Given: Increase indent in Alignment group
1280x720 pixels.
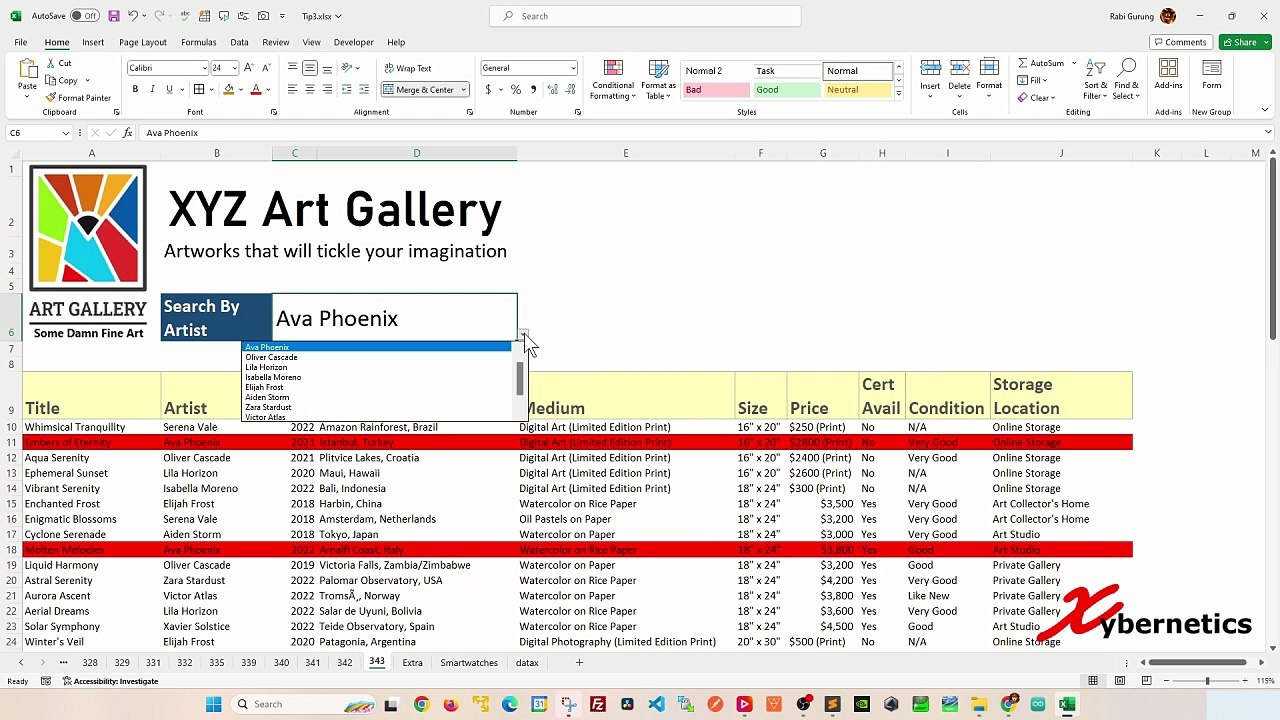Looking at the screenshot, I should (x=364, y=89).
